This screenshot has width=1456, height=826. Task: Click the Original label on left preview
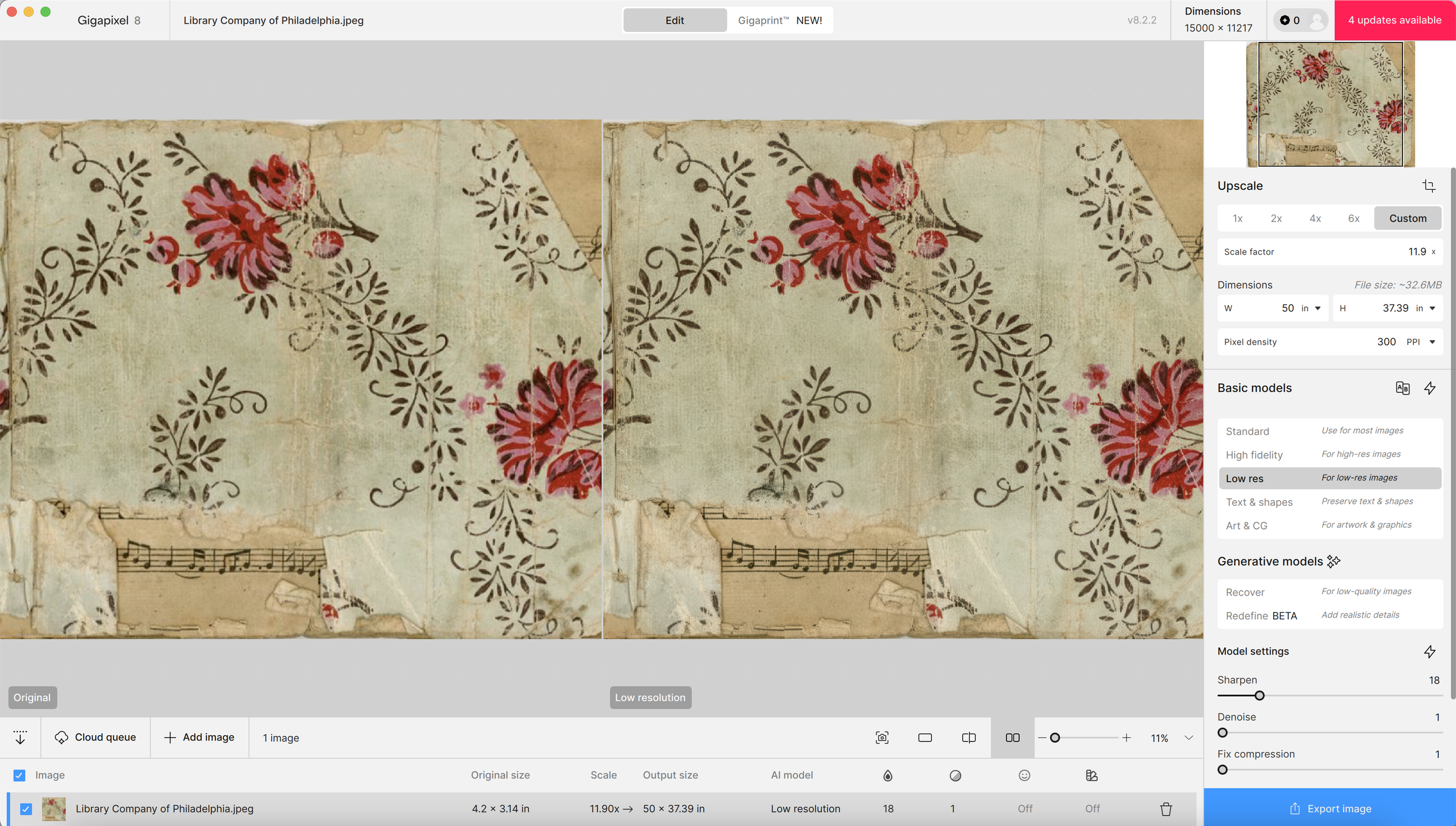32,697
